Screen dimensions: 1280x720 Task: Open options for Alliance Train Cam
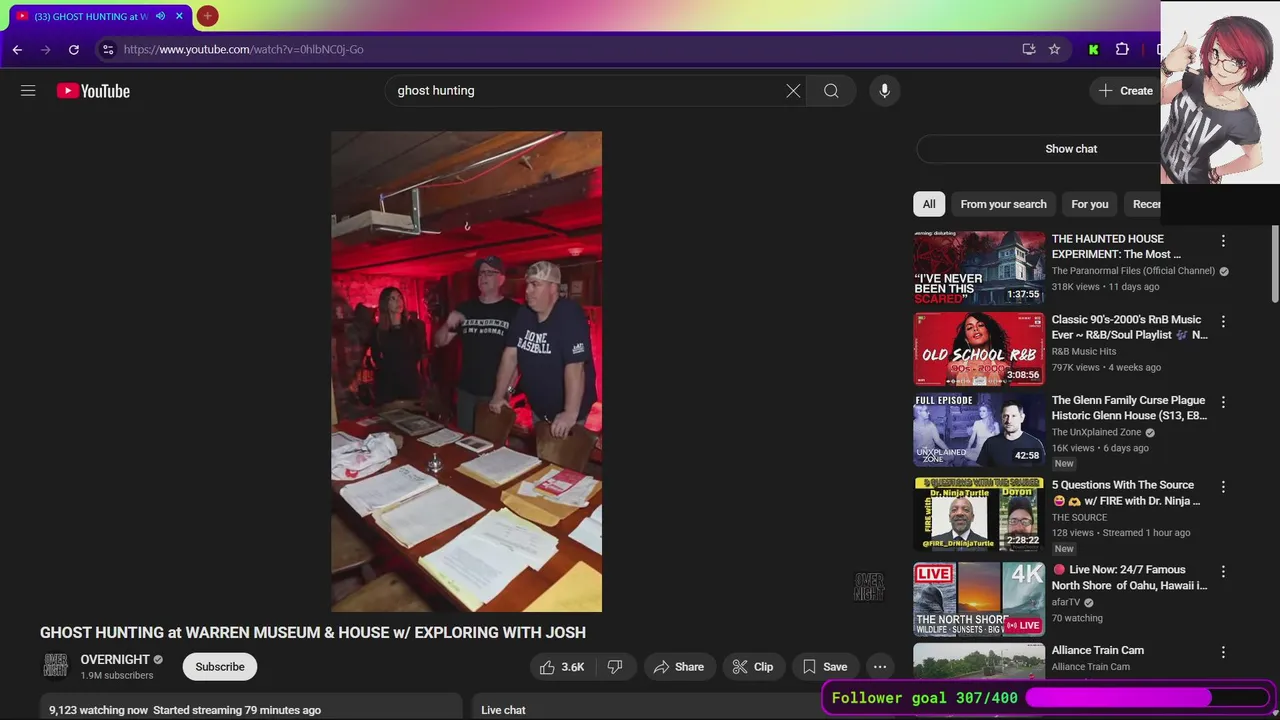[1222, 652]
